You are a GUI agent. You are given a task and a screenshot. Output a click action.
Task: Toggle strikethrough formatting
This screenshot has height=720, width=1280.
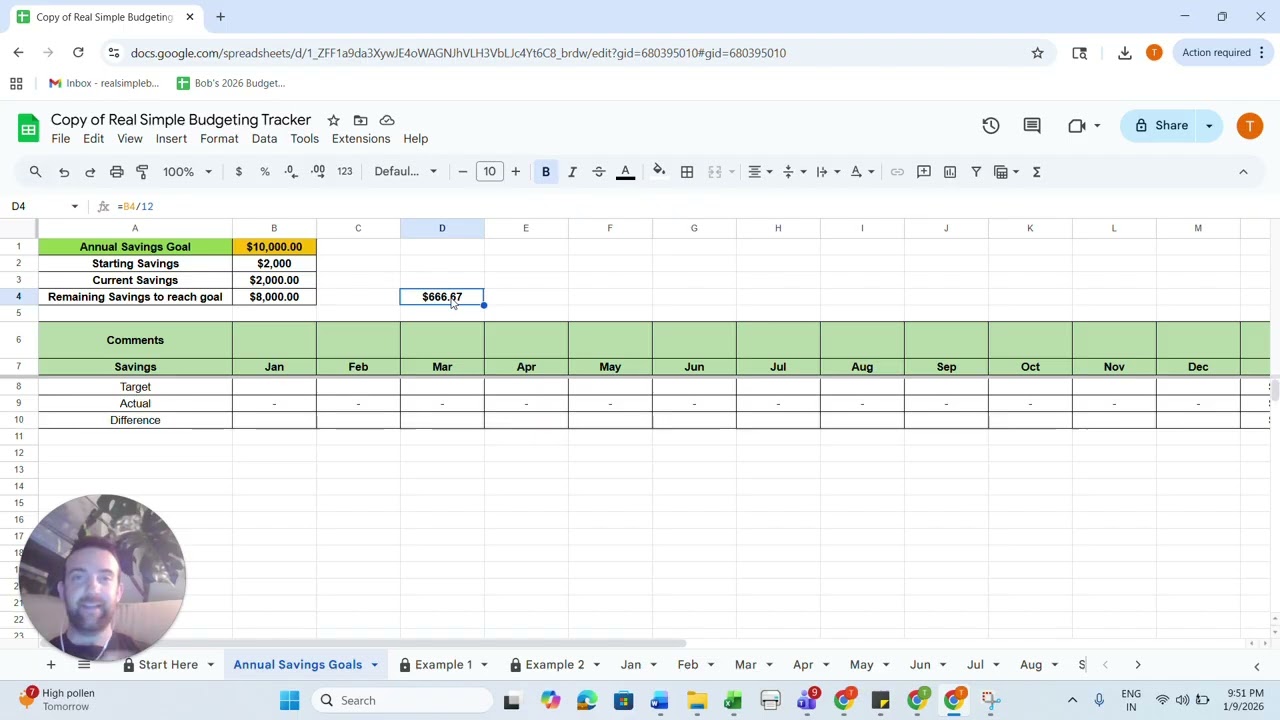coord(599,172)
